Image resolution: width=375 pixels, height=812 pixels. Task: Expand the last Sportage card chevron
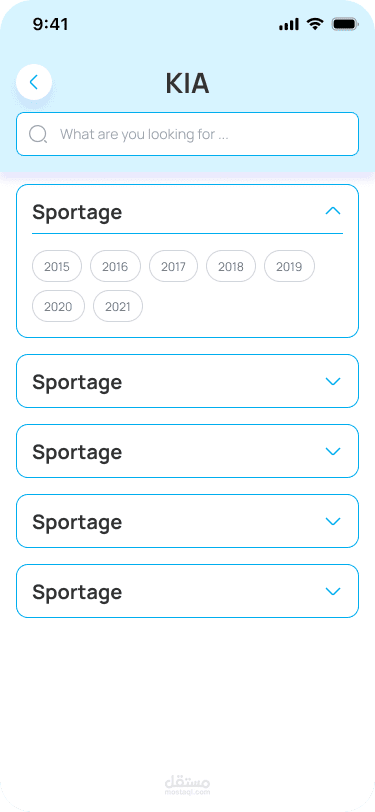coord(333,591)
